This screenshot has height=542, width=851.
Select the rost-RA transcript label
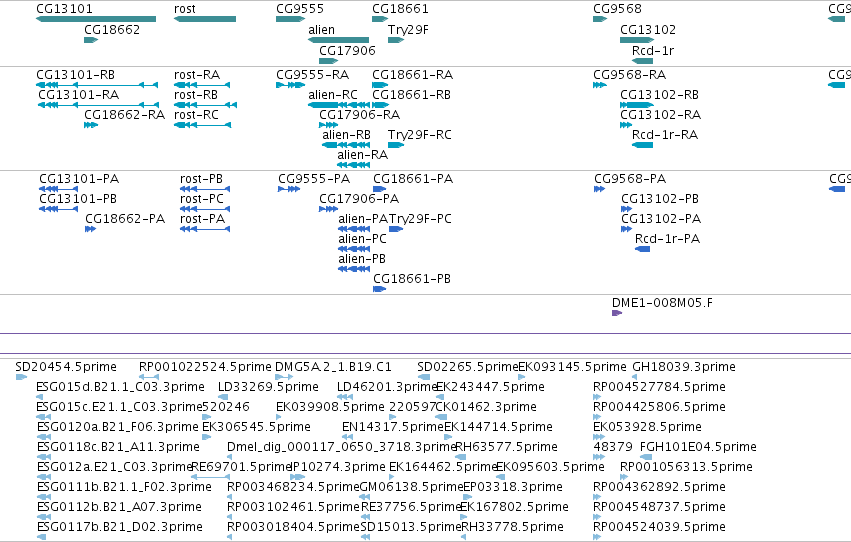[197, 75]
